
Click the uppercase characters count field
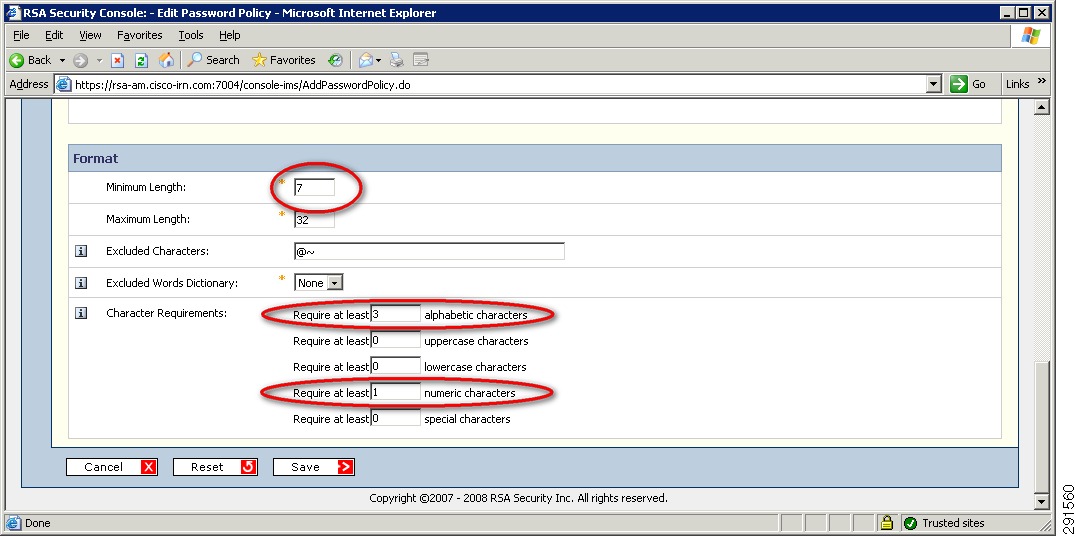[x=396, y=341]
